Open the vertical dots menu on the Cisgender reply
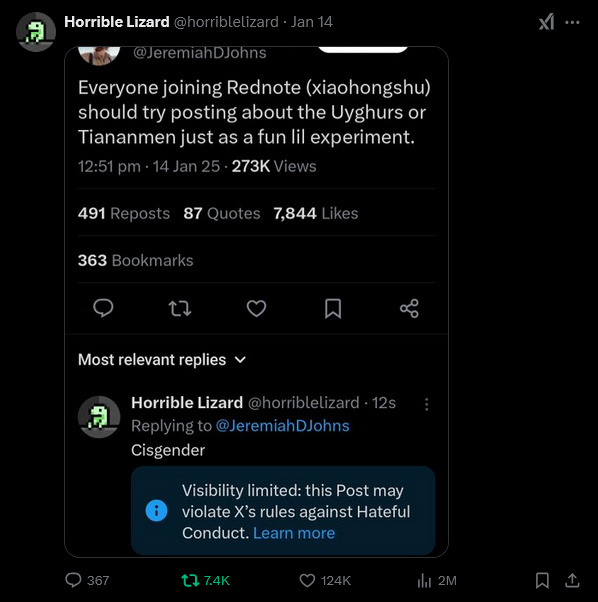598x602 pixels. tap(426, 404)
